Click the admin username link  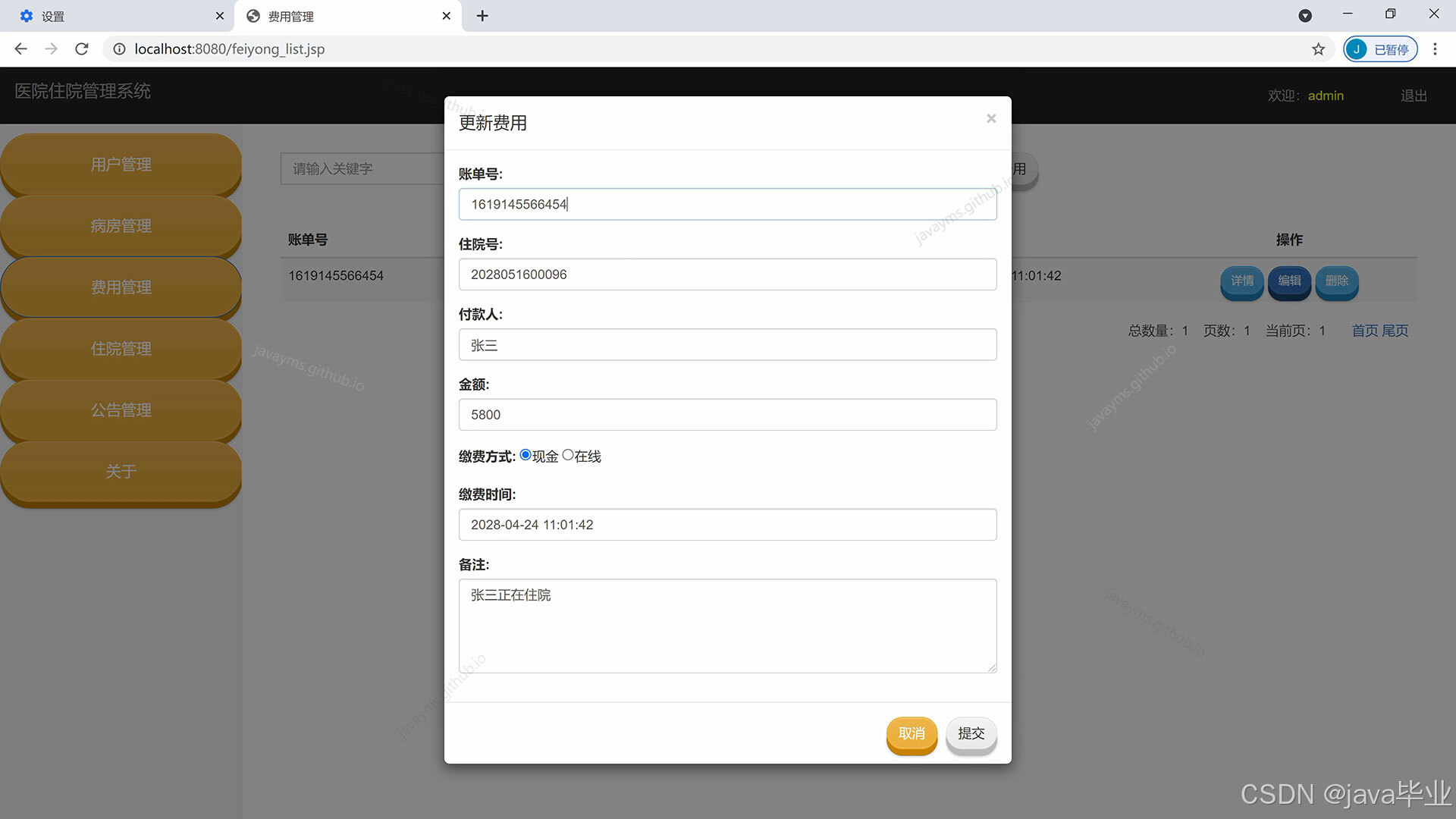(x=1326, y=96)
